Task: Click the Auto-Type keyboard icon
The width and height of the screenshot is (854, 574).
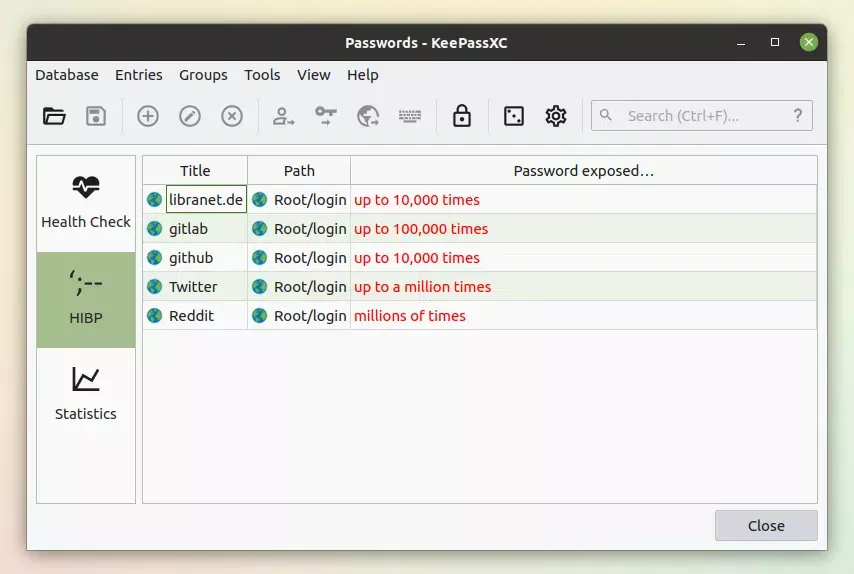Action: [x=410, y=116]
